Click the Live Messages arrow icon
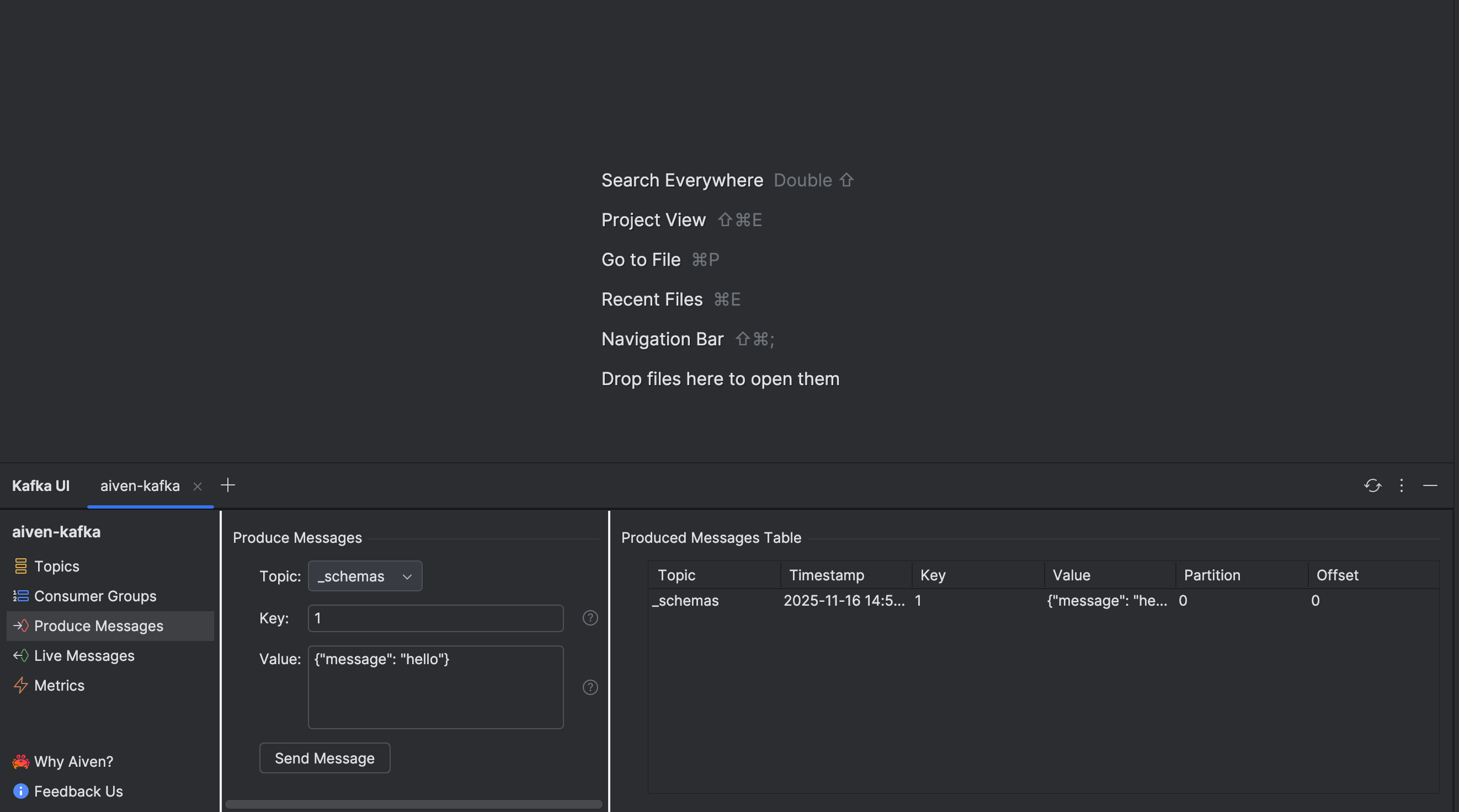Viewport: 1459px width, 812px height. click(20, 655)
